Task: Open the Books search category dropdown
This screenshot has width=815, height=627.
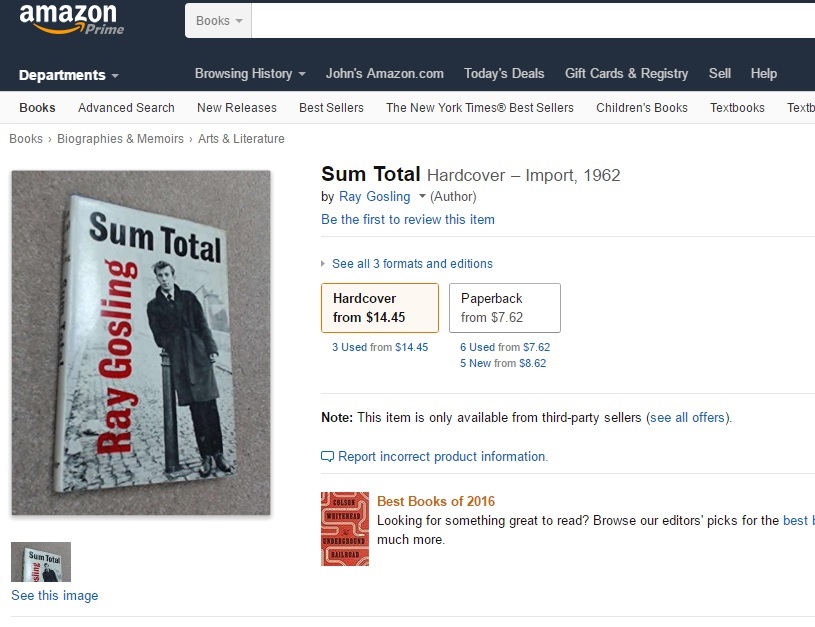Action: click(x=219, y=21)
